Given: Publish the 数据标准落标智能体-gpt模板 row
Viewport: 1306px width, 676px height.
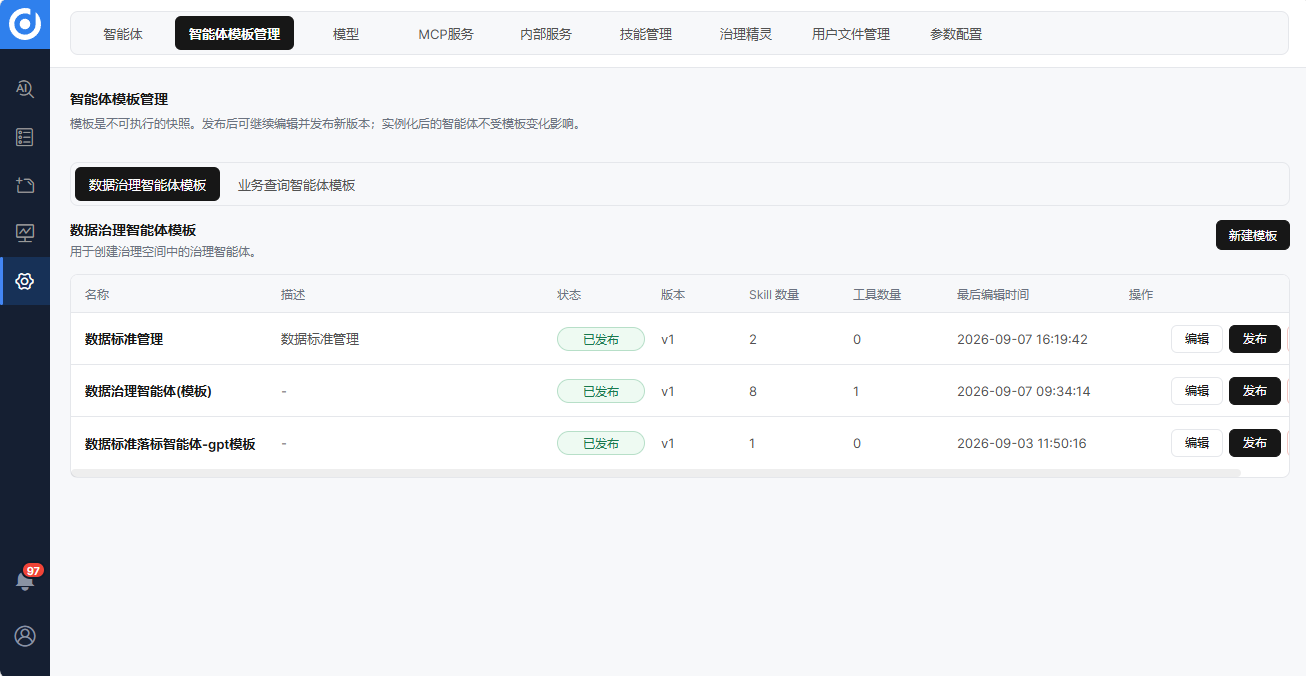Looking at the screenshot, I should coord(1255,443).
